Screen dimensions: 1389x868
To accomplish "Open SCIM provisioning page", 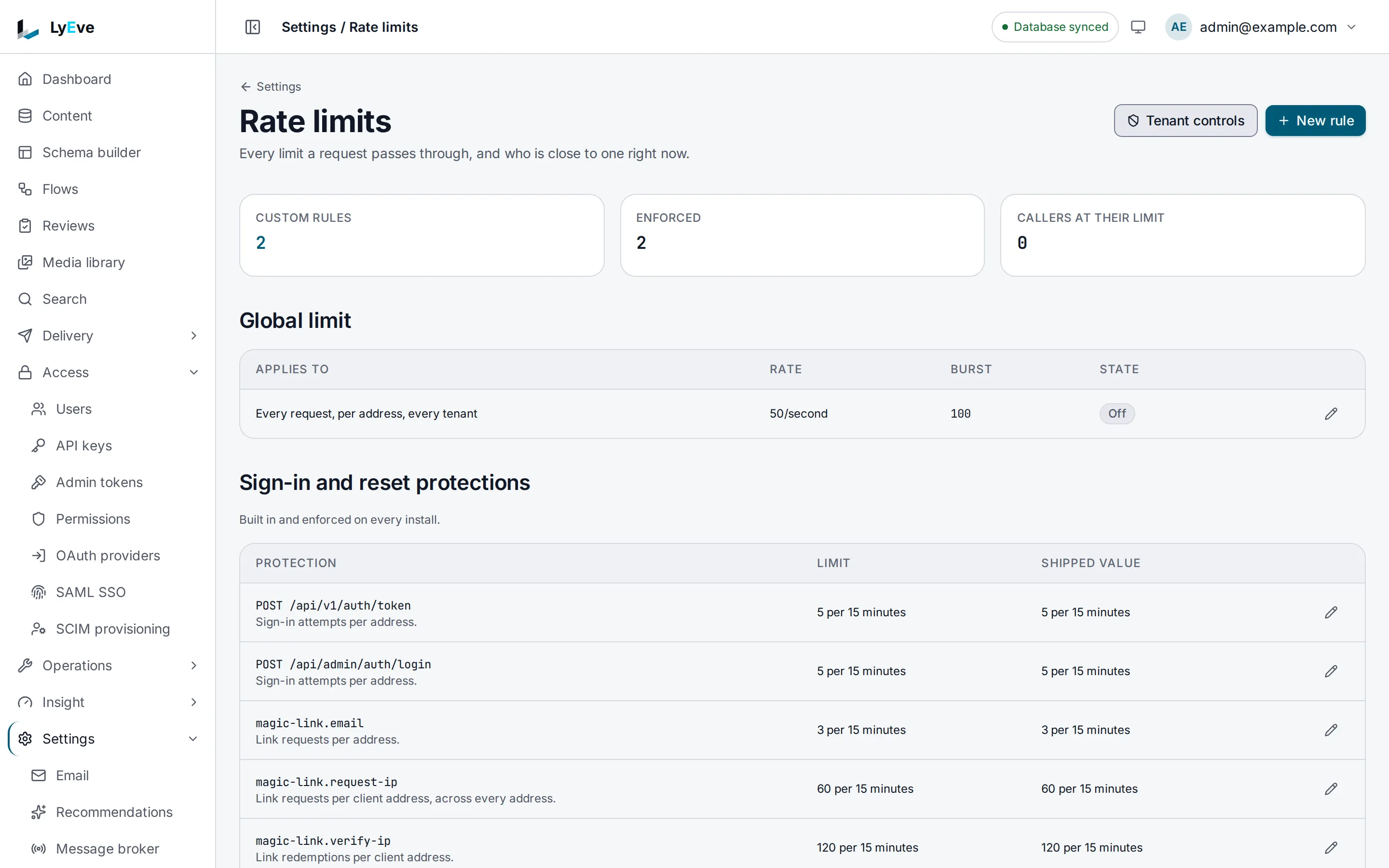I will [x=115, y=629].
